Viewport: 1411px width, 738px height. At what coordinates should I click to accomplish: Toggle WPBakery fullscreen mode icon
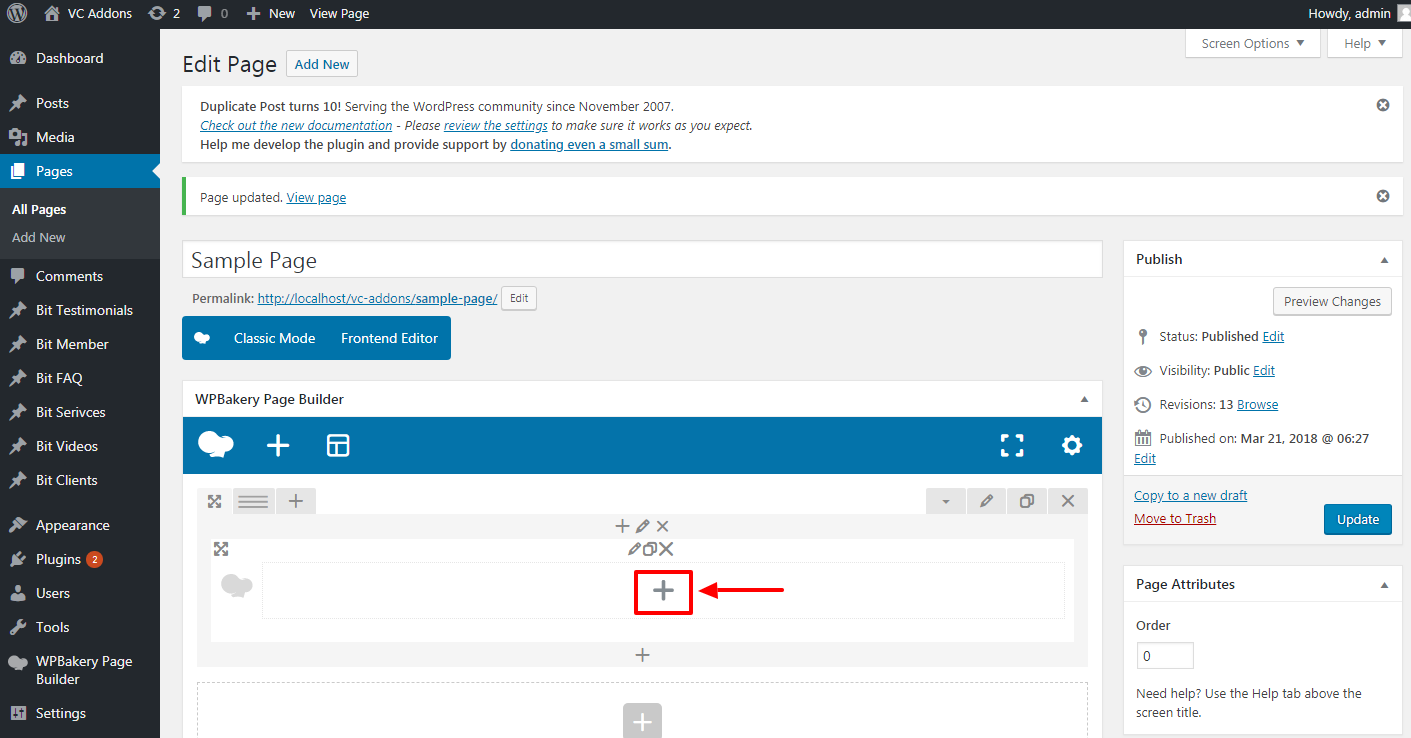1012,446
